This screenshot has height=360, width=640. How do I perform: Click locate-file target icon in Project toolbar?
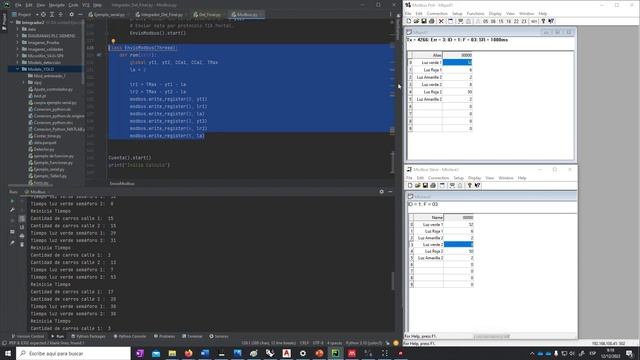pos(43,14)
